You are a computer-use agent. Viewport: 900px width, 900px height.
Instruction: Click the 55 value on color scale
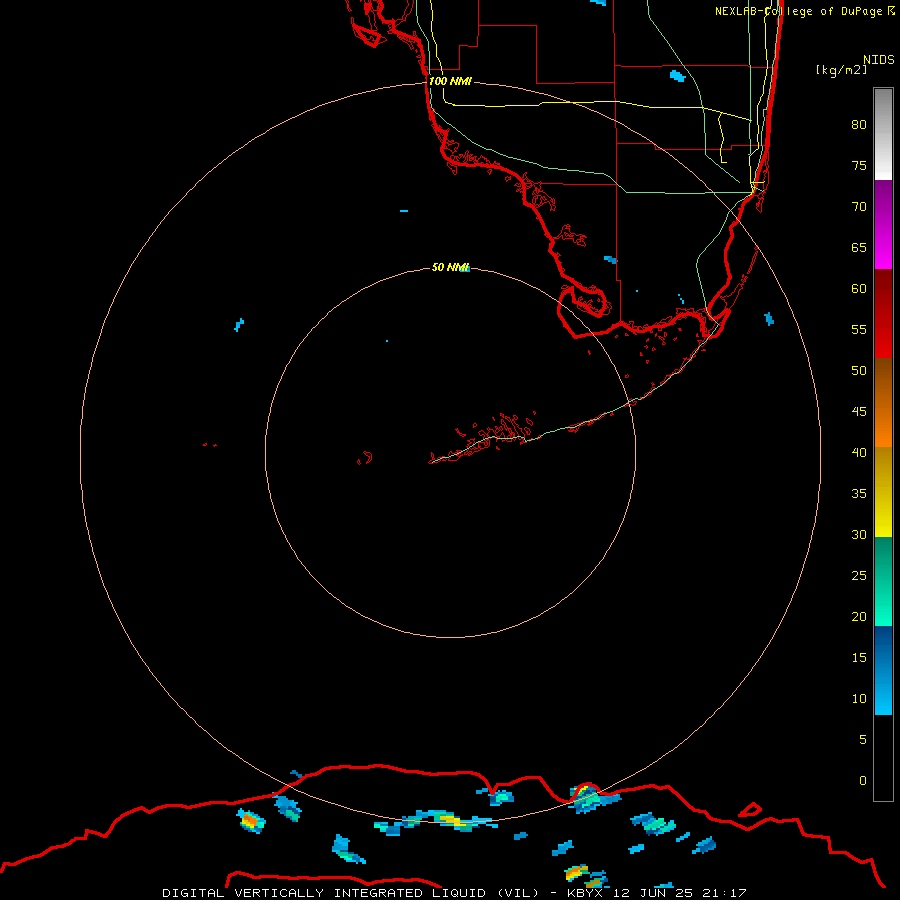(x=859, y=329)
